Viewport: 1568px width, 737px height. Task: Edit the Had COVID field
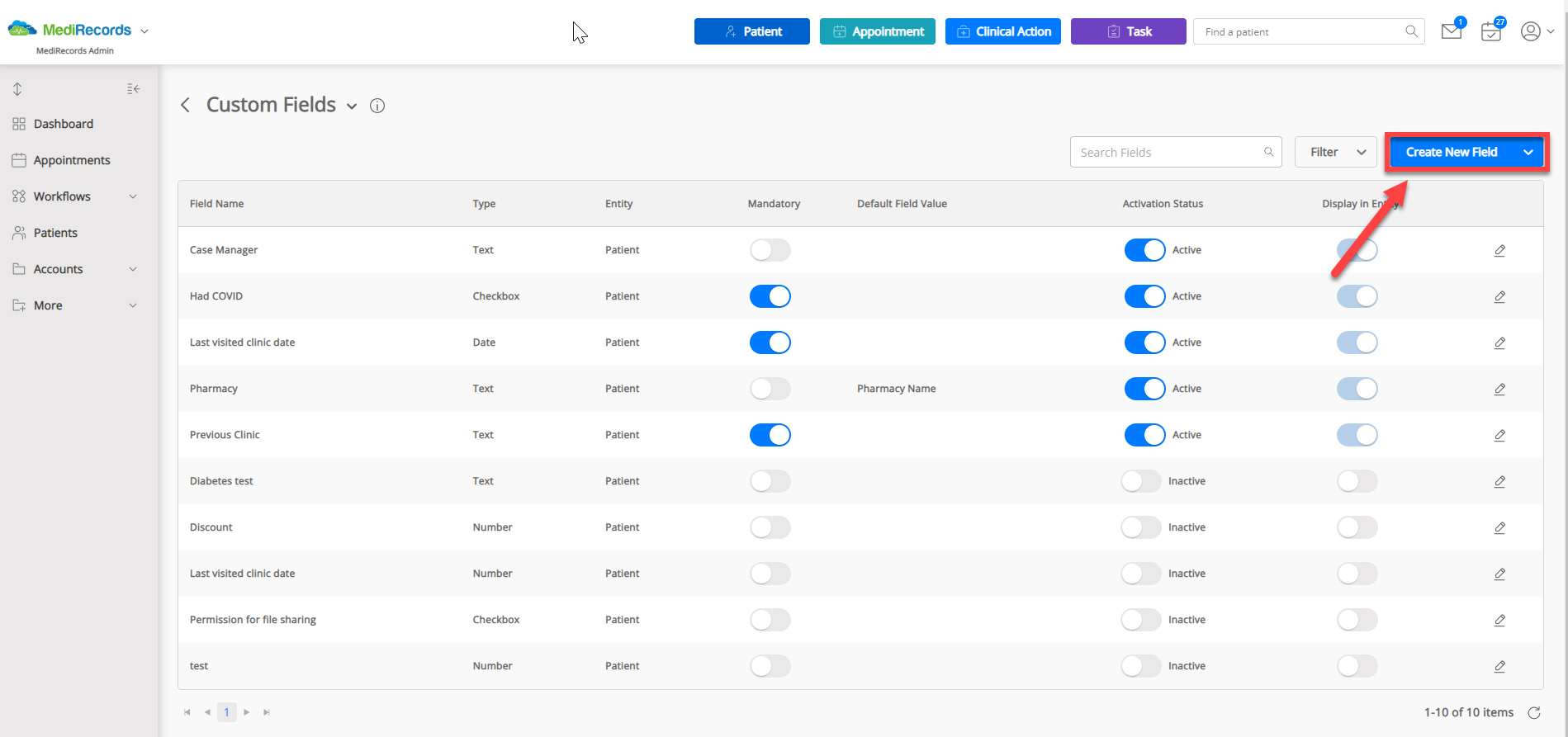1499,296
